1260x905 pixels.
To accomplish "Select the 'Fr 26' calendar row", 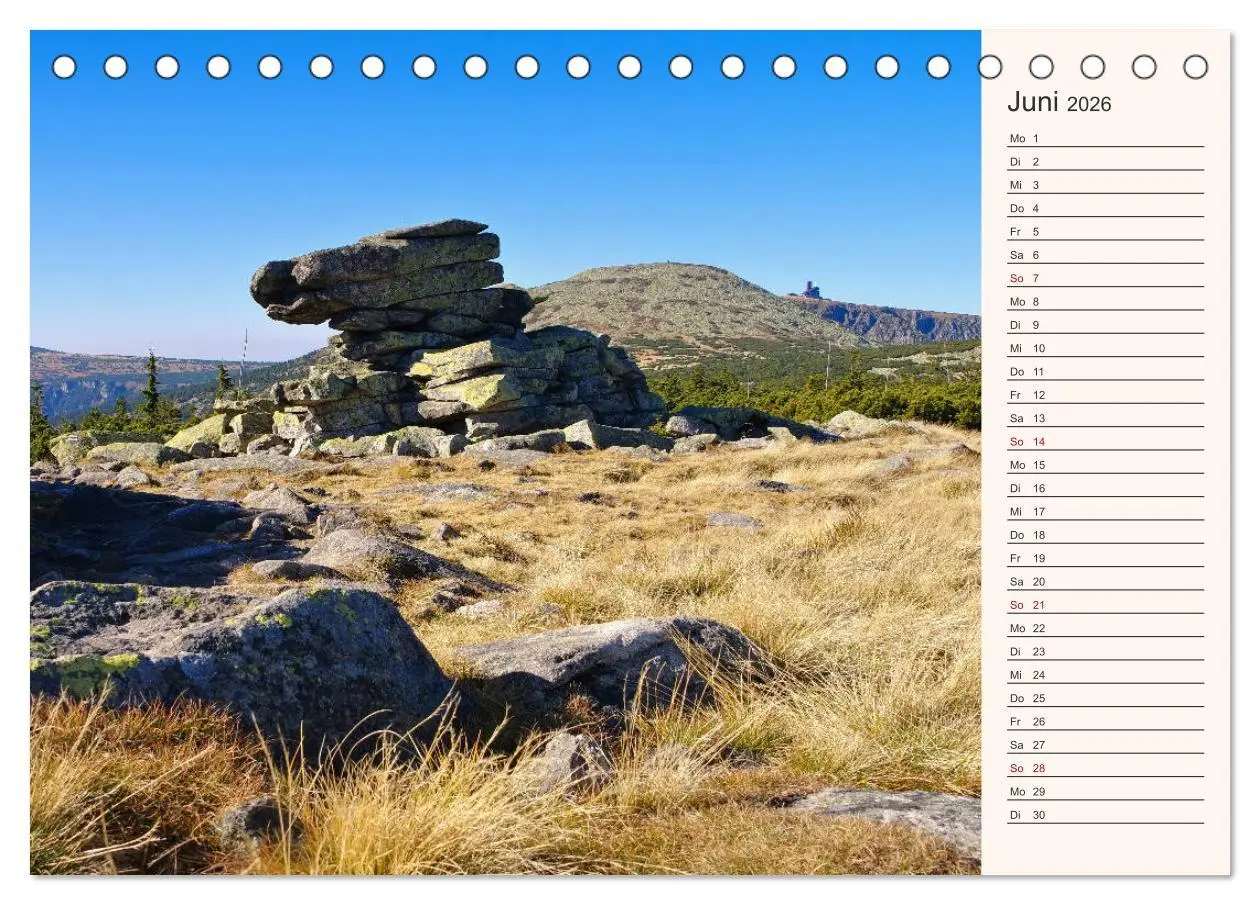I will (1105, 721).
